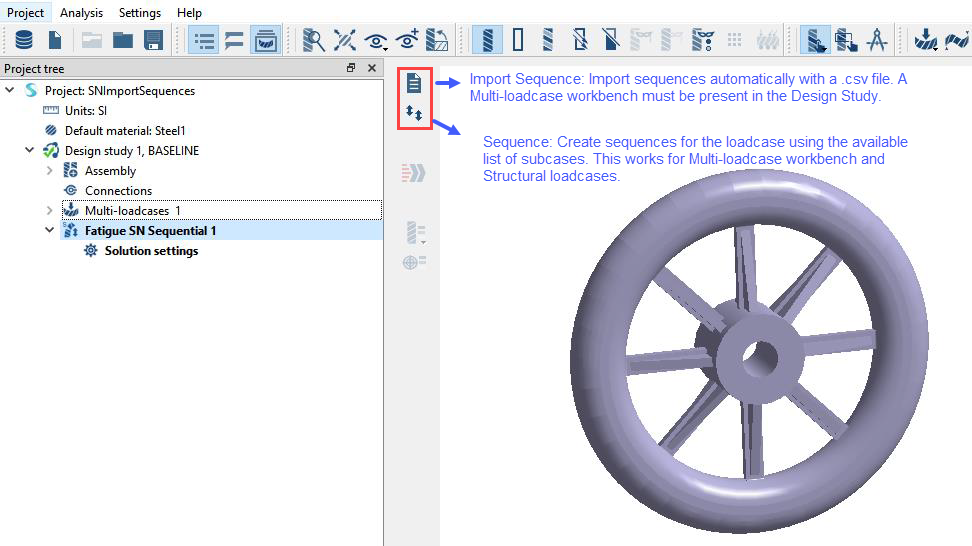This screenshot has height=546, width=972.
Task: Collapse the Design study 1, BASELINE node
Action: point(30,151)
